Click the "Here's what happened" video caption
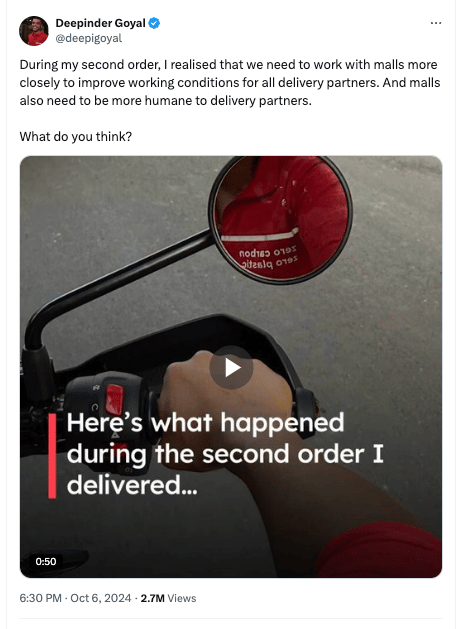Screen dimensions: 463x629 point(225,454)
